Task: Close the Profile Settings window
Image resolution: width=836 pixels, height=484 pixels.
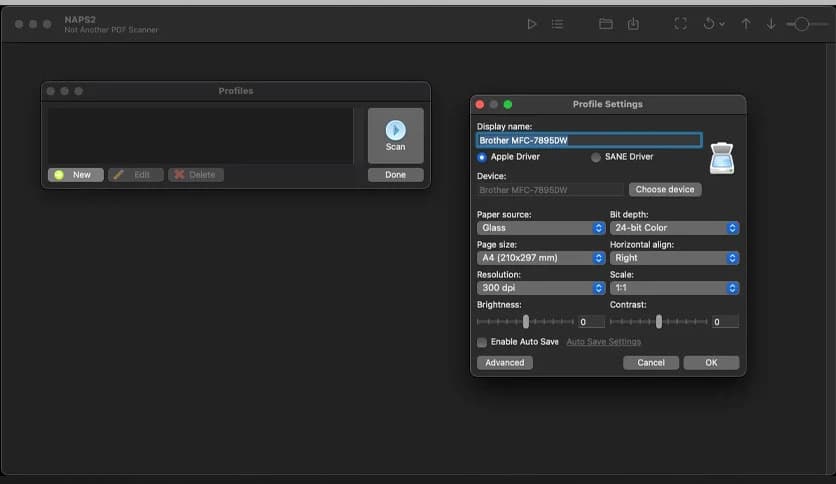Action: pyautogui.click(x=480, y=104)
